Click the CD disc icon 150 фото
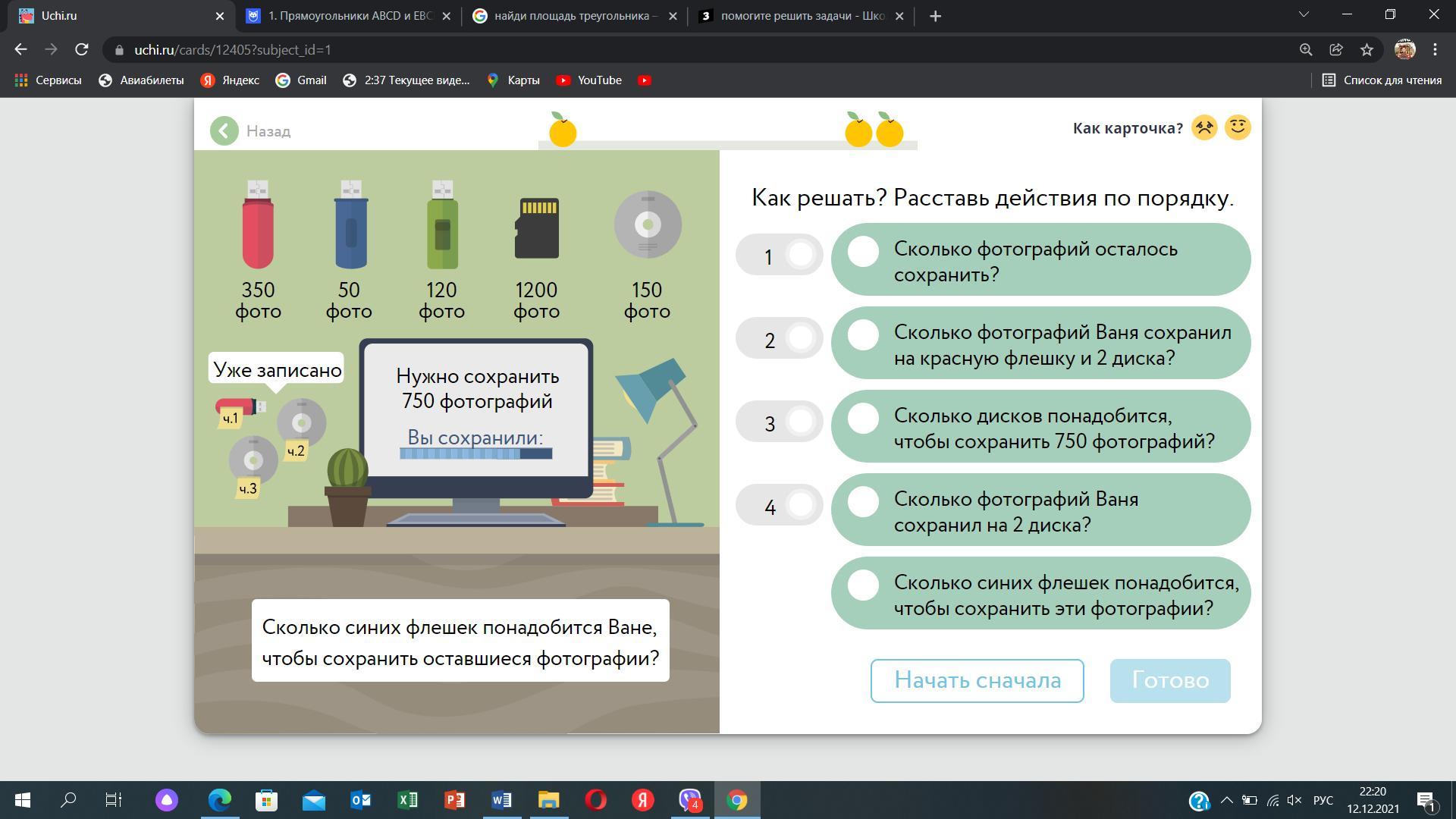The width and height of the screenshot is (1456, 819). click(x=648, y=224)
